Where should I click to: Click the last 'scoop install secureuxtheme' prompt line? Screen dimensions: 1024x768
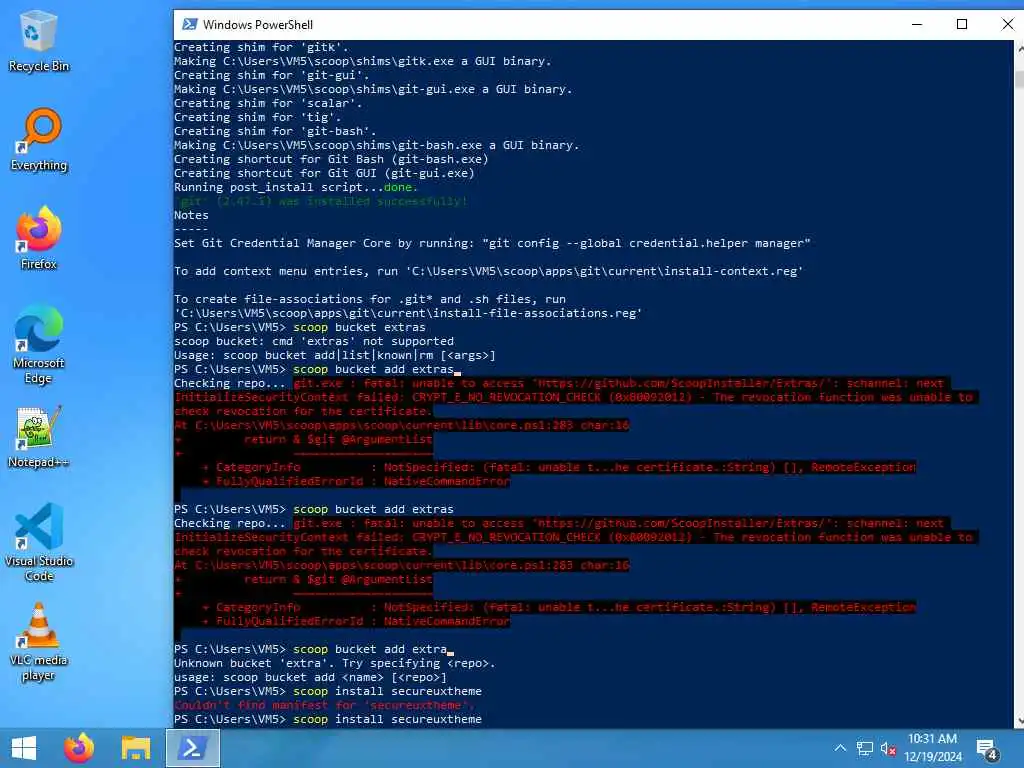tap(328, 719)
